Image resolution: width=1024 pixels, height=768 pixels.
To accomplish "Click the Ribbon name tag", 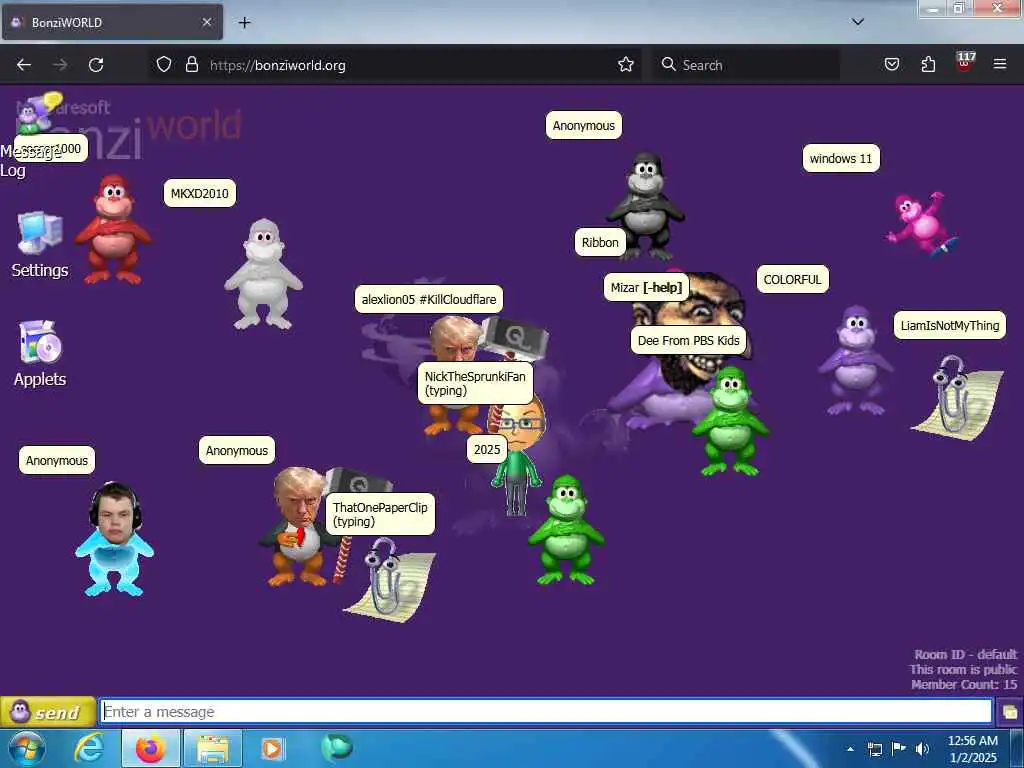I will tap(600, 242).
